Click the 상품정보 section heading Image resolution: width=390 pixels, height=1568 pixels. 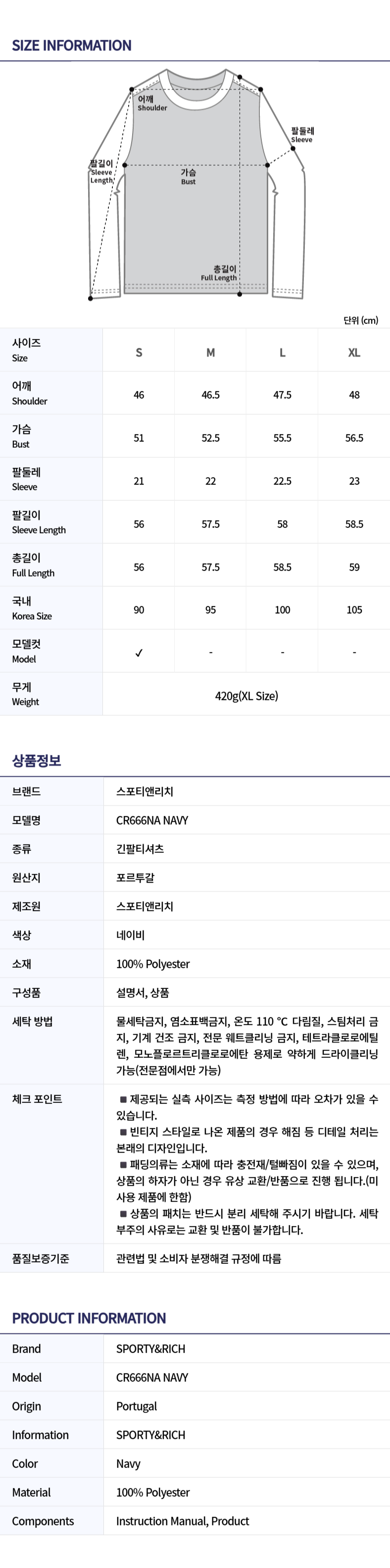tap(37, 760)
